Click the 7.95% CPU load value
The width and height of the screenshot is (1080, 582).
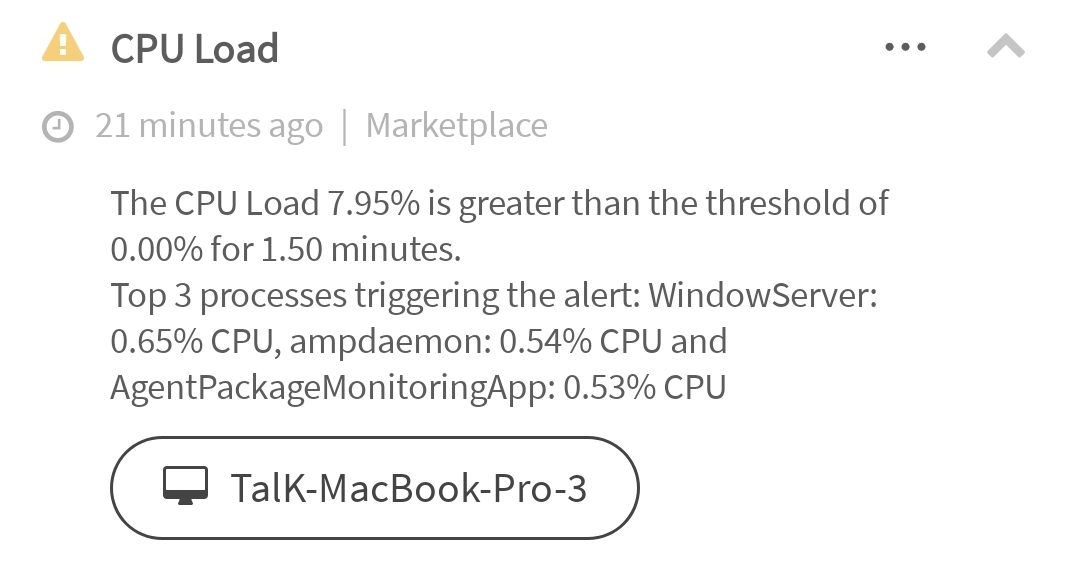373,204
